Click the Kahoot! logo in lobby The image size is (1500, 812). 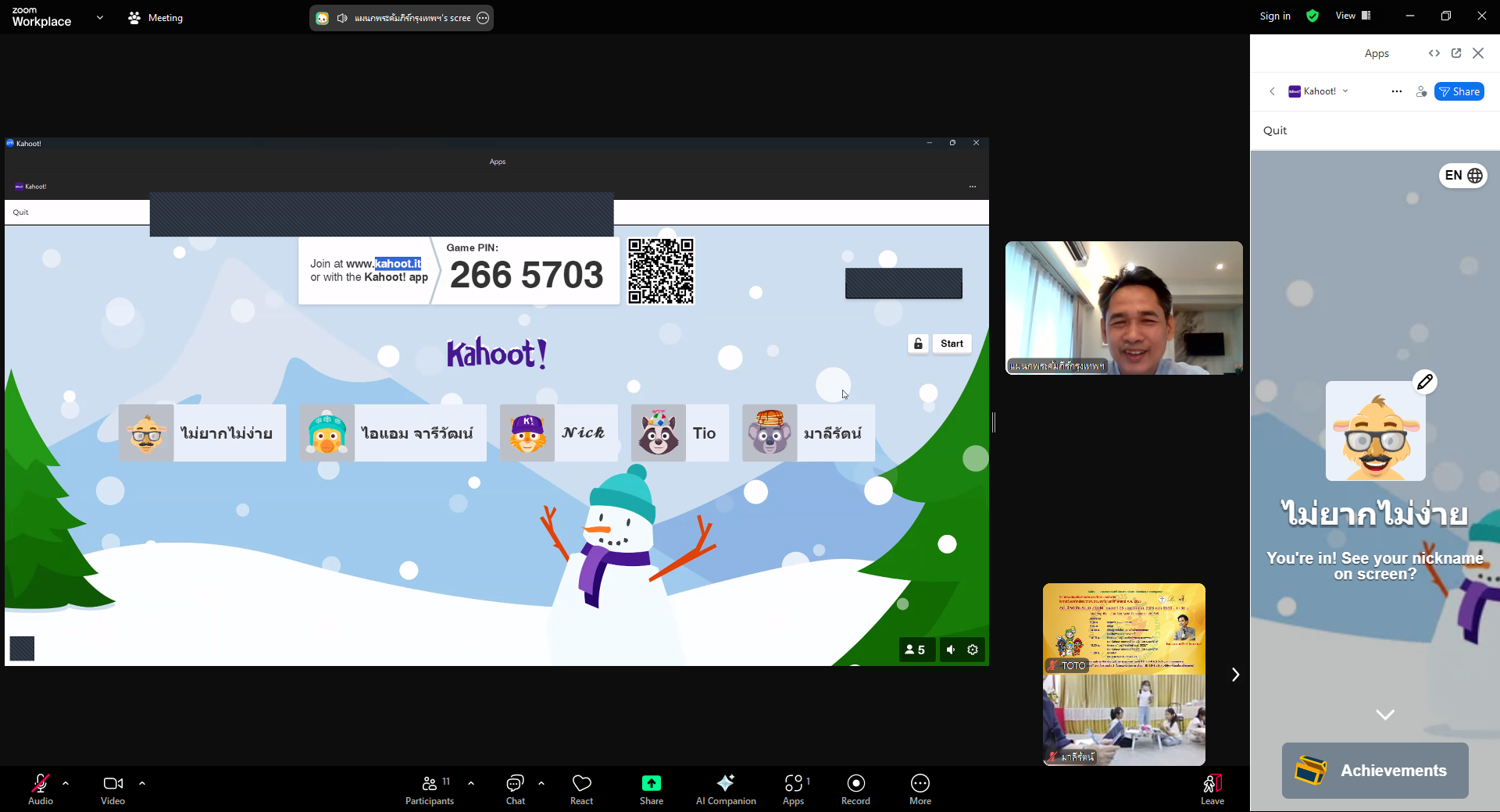pos(497,354)
